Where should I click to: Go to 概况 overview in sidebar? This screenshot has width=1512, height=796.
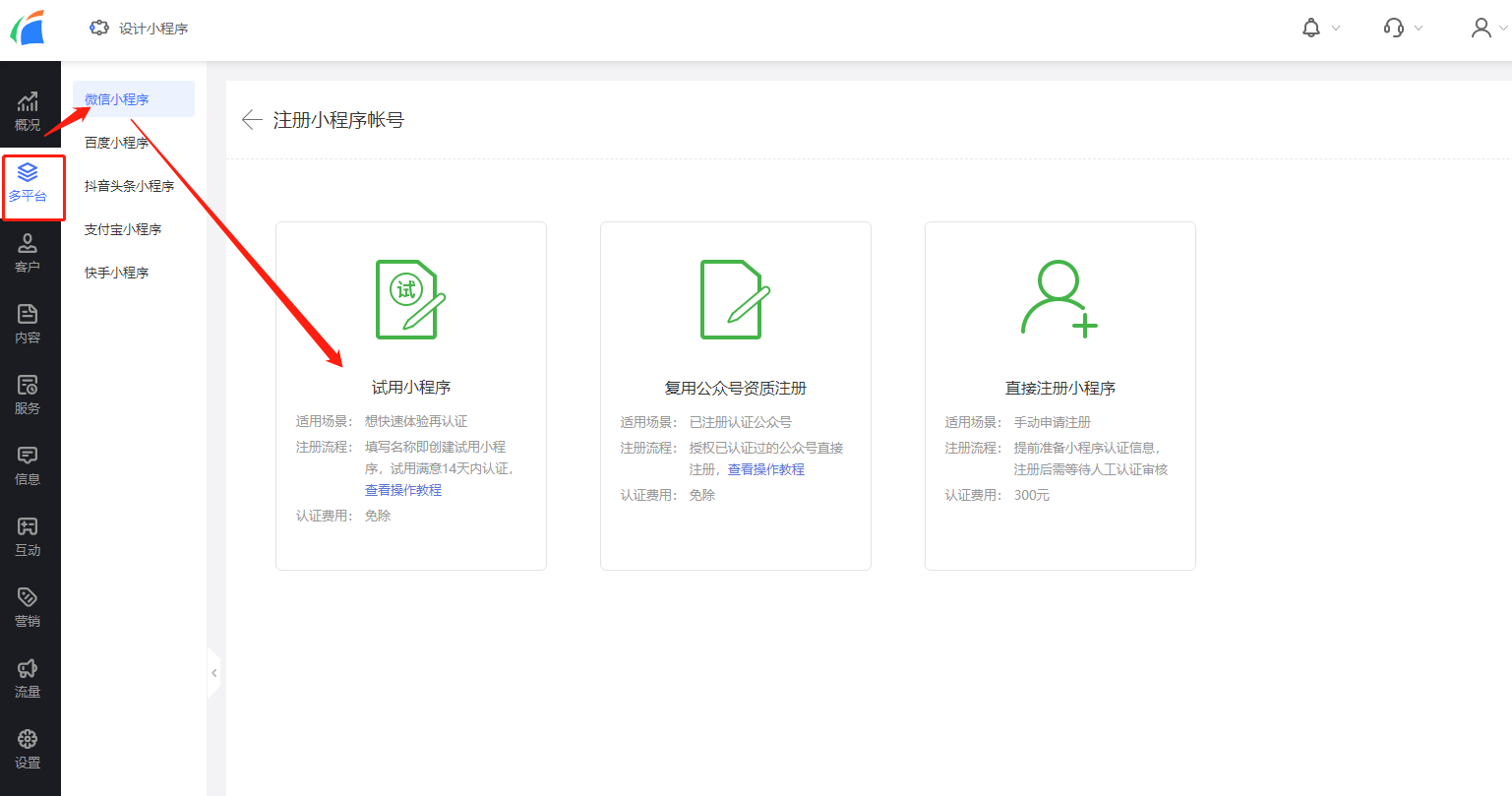28,112
